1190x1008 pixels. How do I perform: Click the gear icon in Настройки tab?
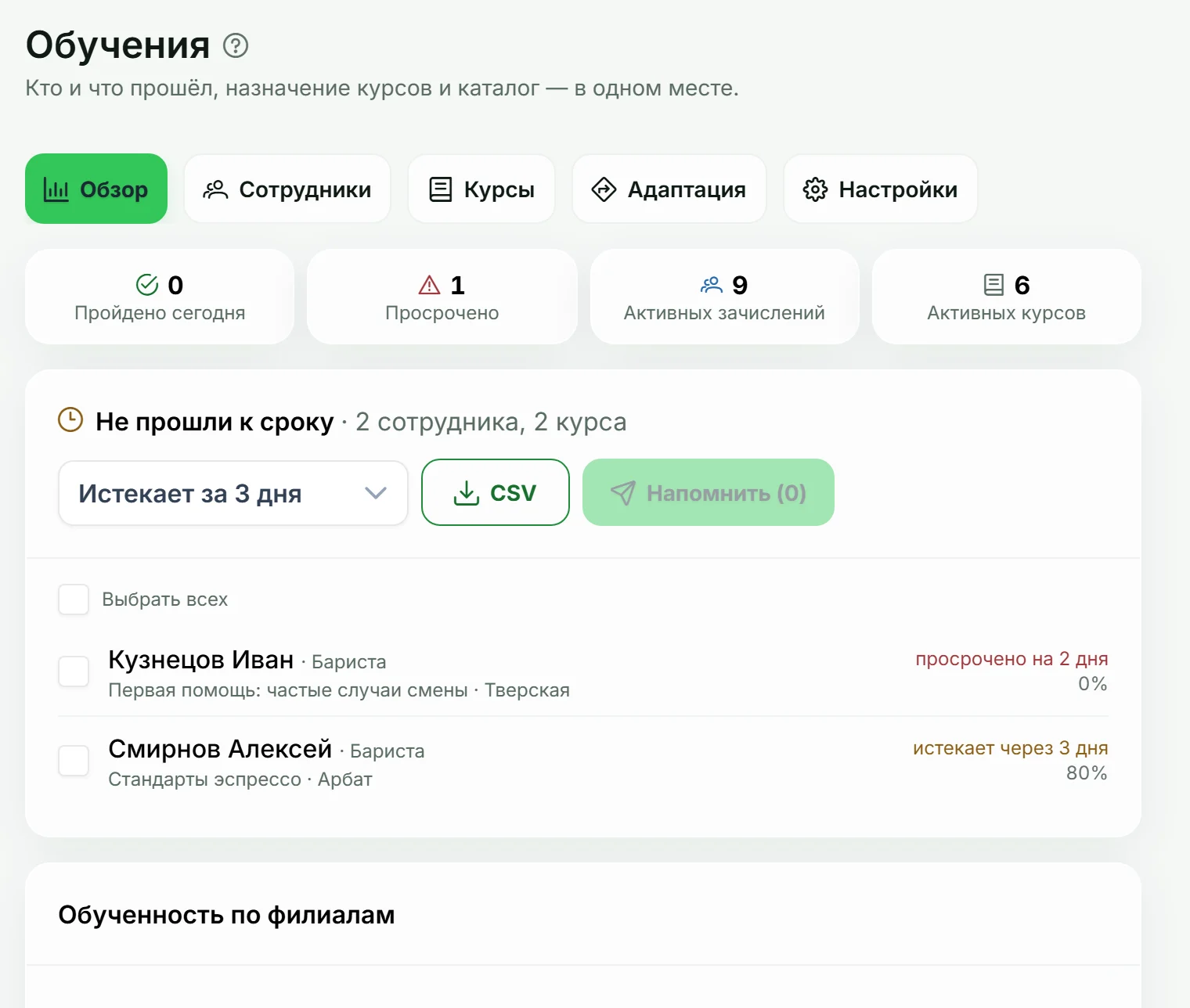click(815, 189)
